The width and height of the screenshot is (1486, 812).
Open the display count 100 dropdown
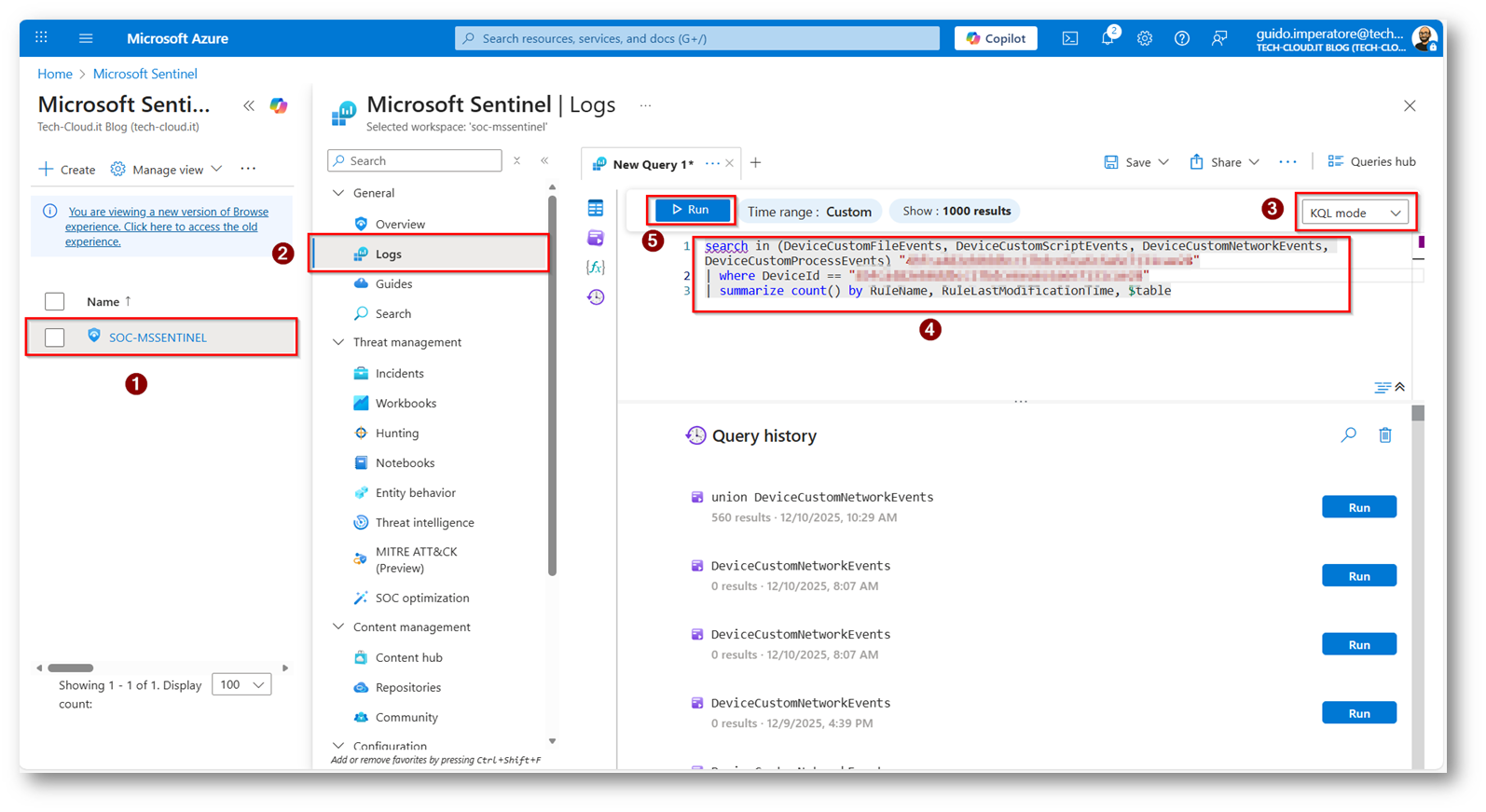pos(241,685)
